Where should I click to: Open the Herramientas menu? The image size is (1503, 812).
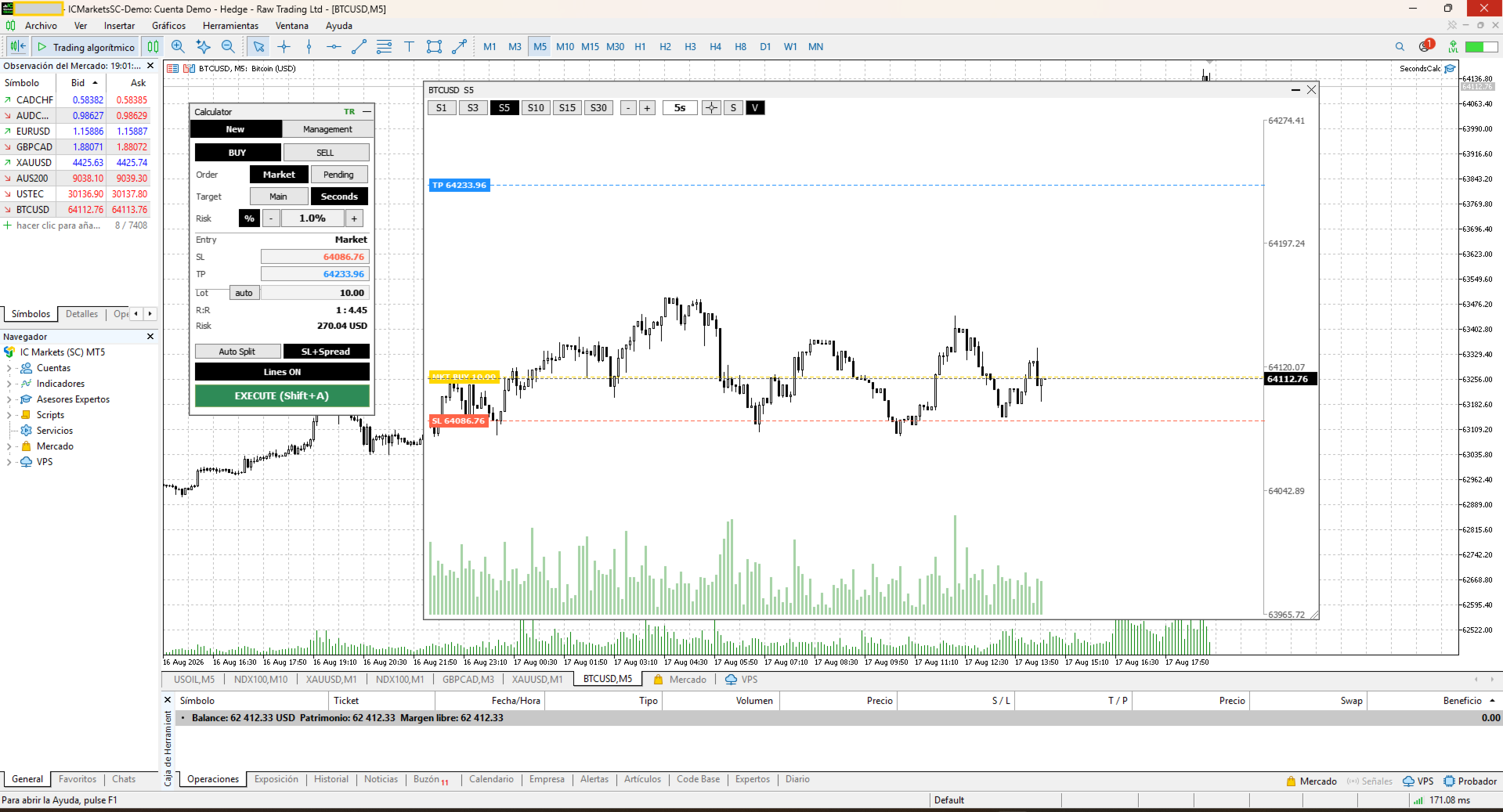click(230, 26)
